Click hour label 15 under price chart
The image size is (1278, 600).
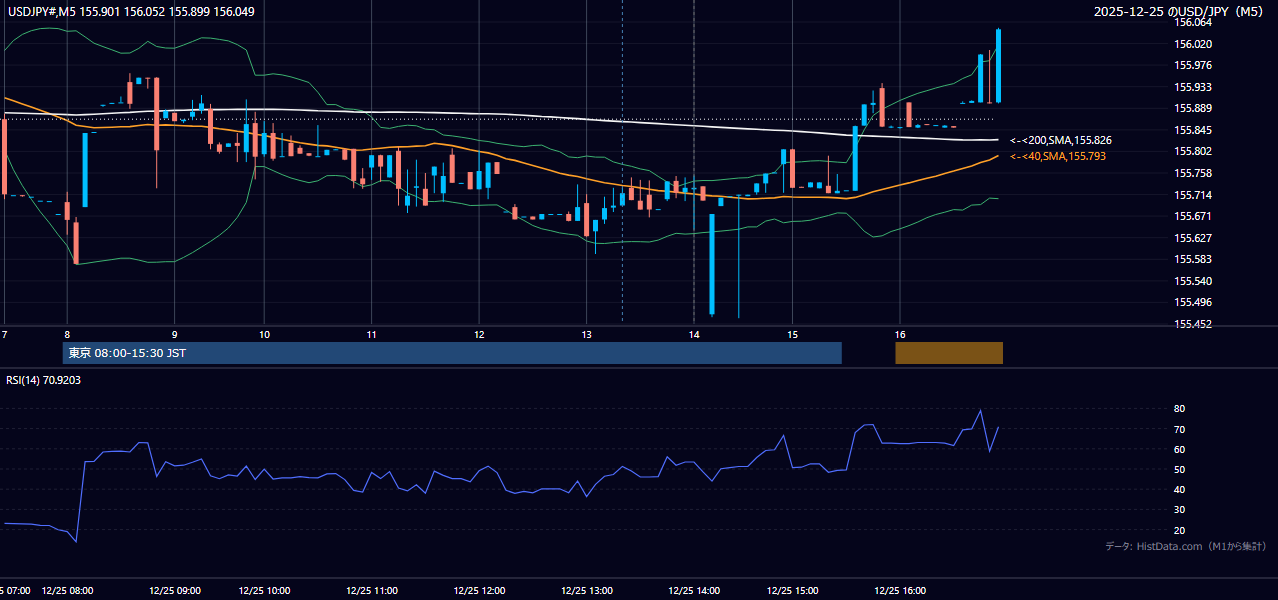792,334
